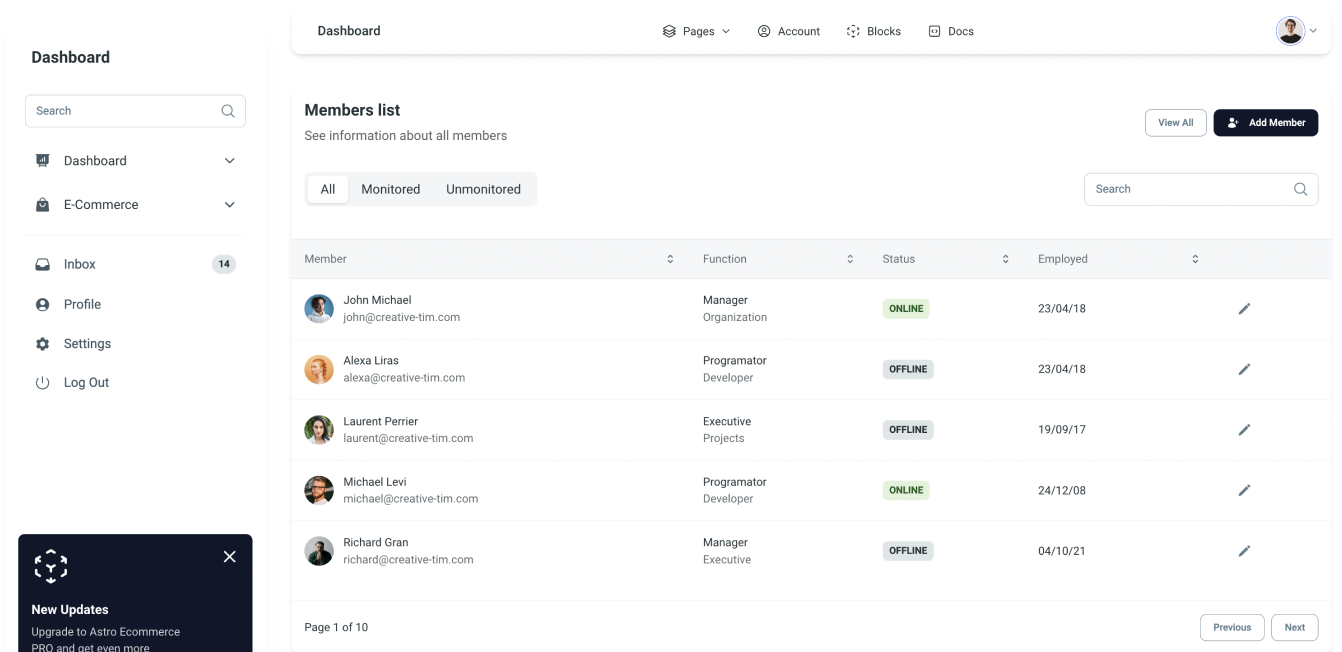Edit Laurent Perrier's row with pencil icon
Image resolution: width=1342 pixels, height=652 pixels.
point(1244,430)
